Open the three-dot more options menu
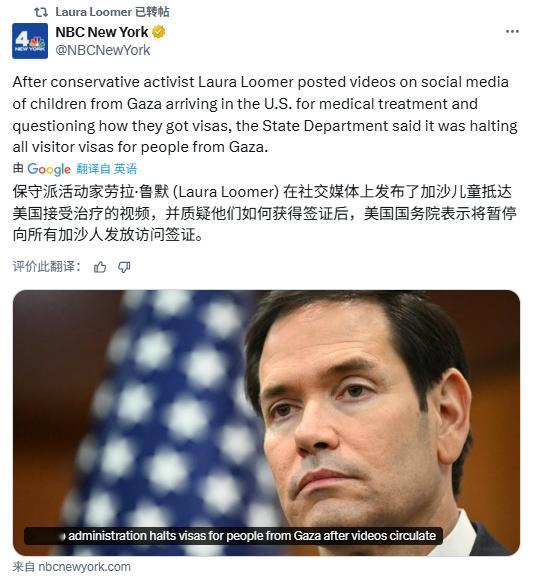This screenshot has height=586, width=535. click(512, 32)
